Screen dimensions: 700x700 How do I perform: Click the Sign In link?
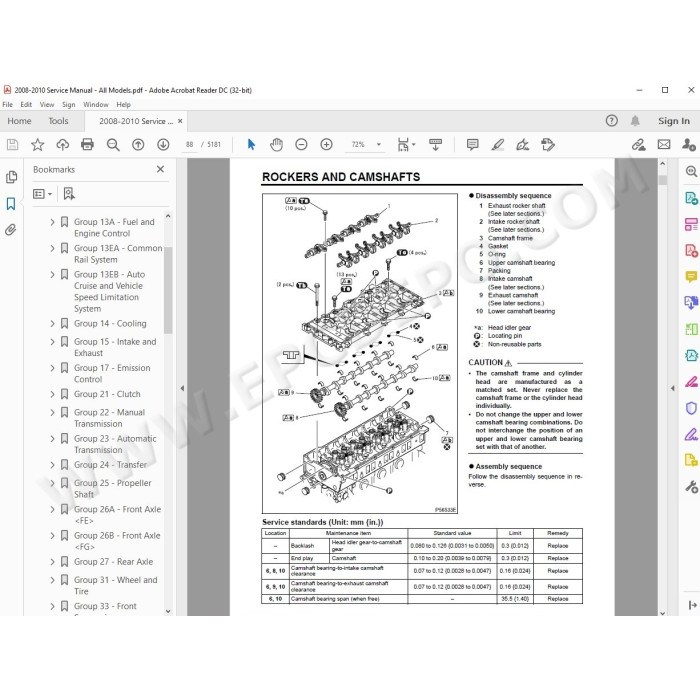coord(674,121)
